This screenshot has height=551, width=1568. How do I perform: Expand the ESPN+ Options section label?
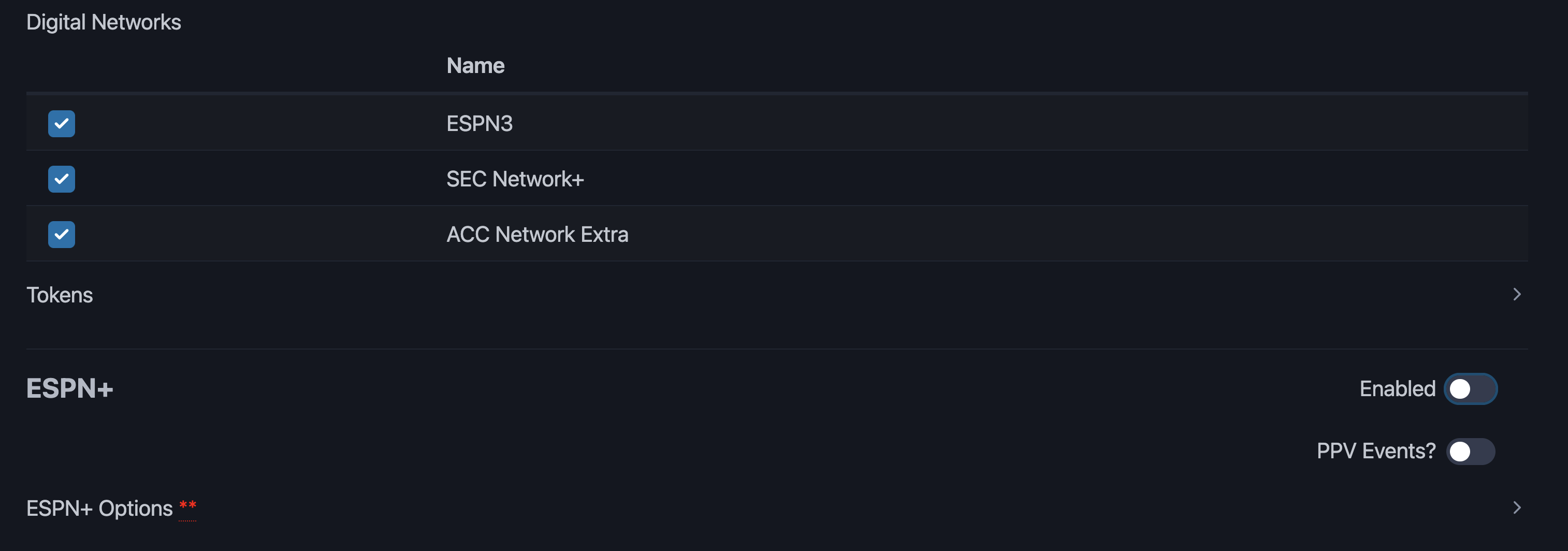99,509
